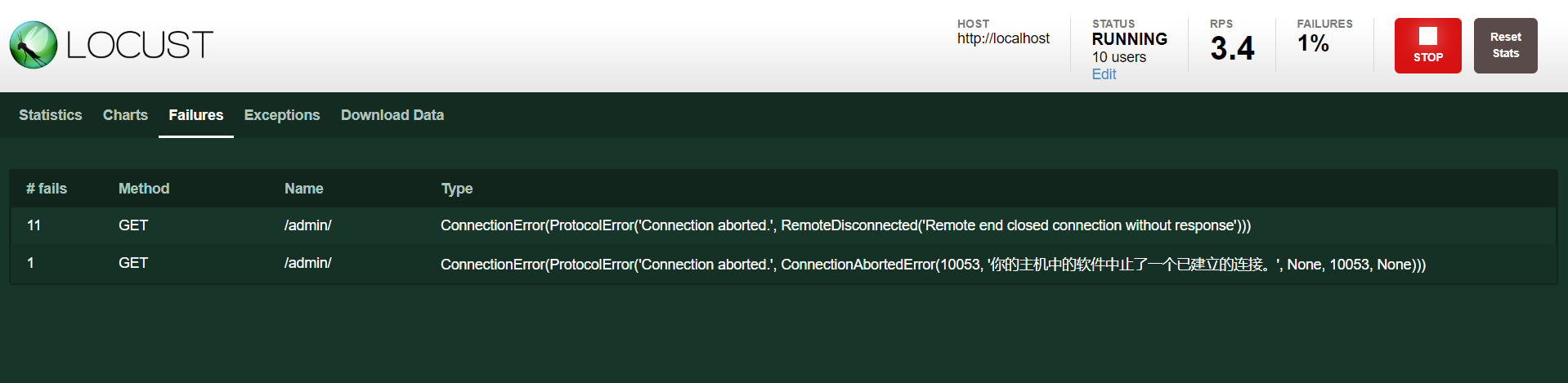Open the Statistics tab

[51, 115]
